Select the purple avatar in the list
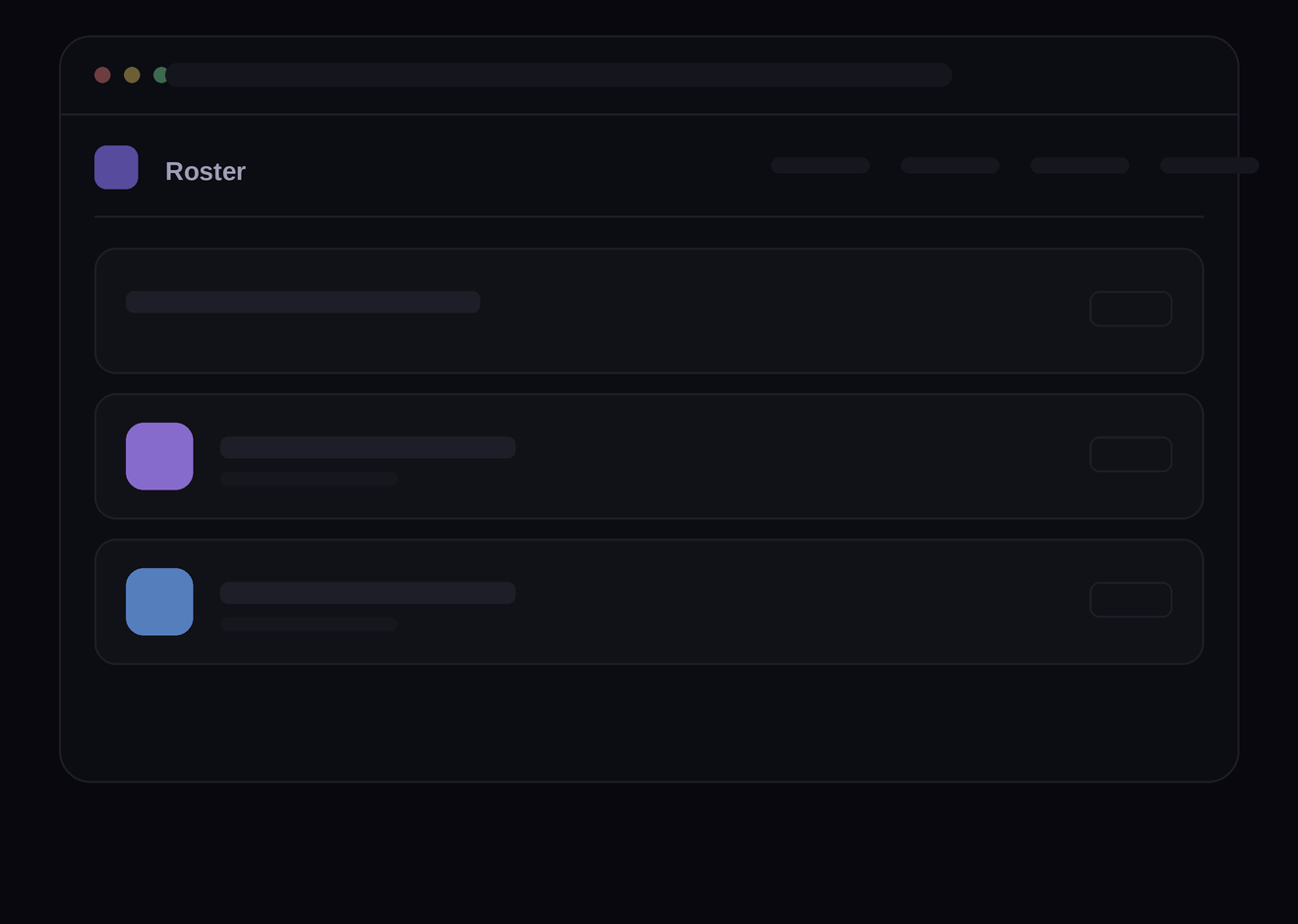Screen dimensions: 1298x924 pyautogui.click(x=159, y=456)
